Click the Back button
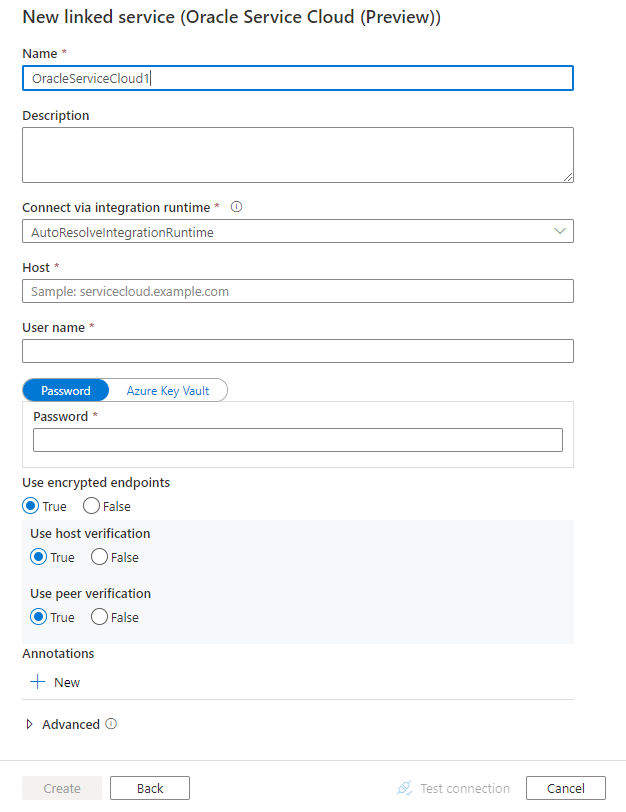 pos(149,788)
